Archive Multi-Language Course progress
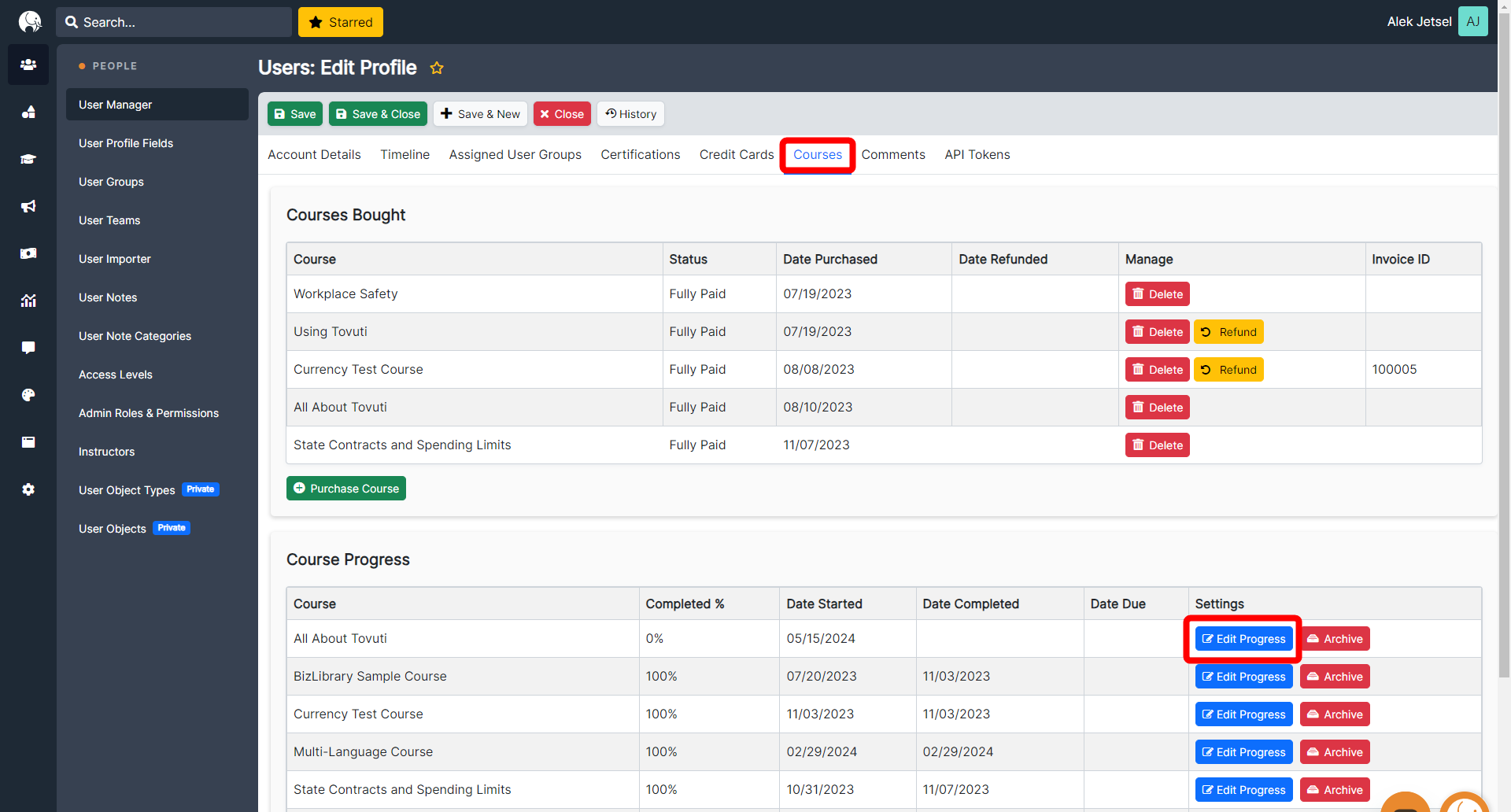 coord(1335,752)
